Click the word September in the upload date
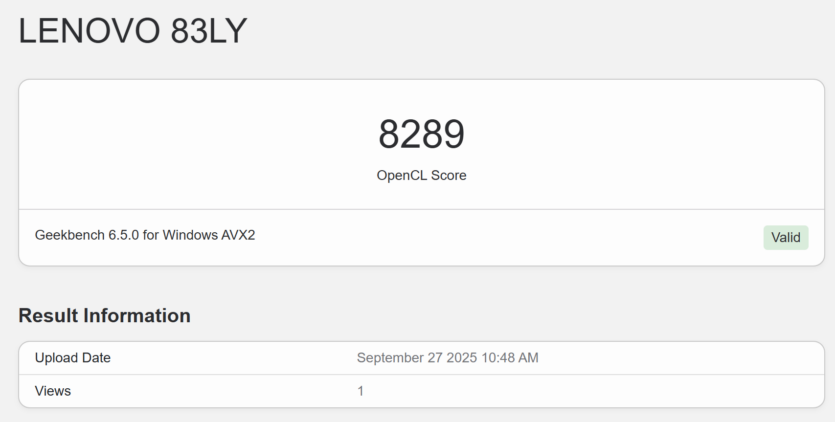This screenshot has height=422, width=835. [x=390, y=358]
